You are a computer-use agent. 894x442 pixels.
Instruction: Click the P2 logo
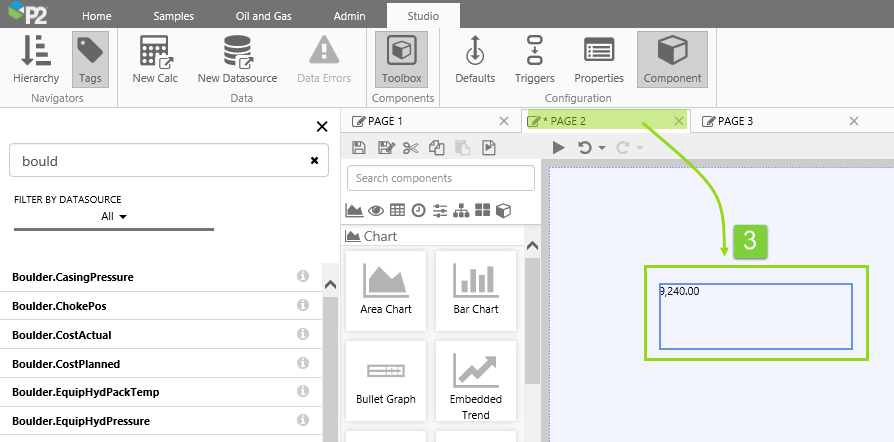tap(28, 13)
